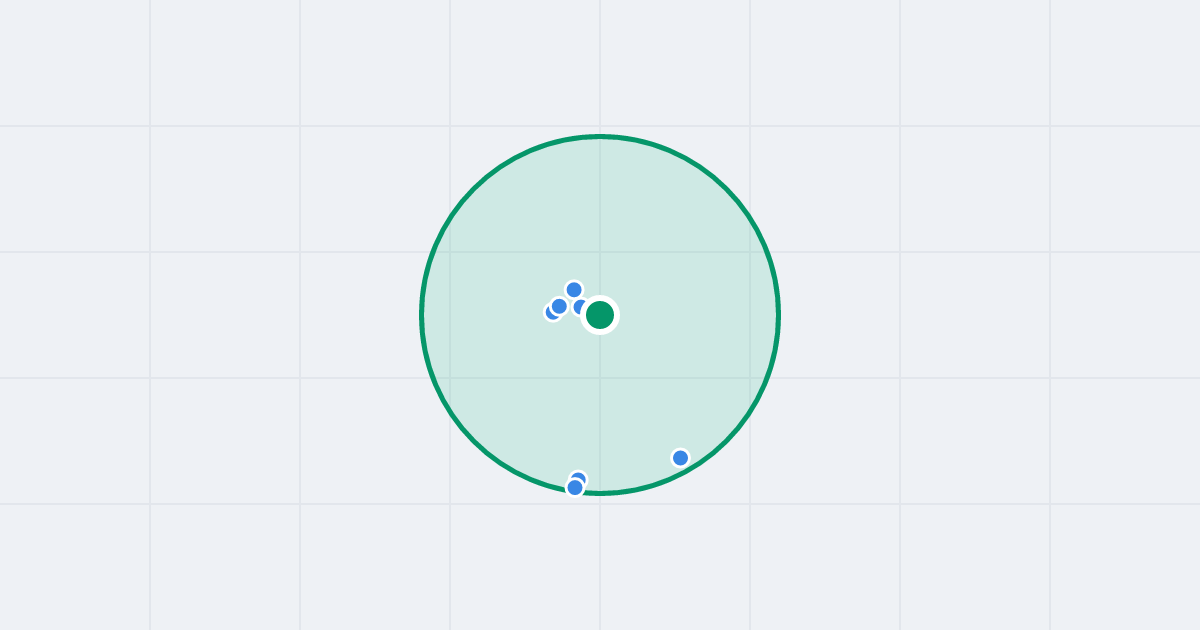Select the isolated blue dot near the lower-right circle edge

(680, 458)
